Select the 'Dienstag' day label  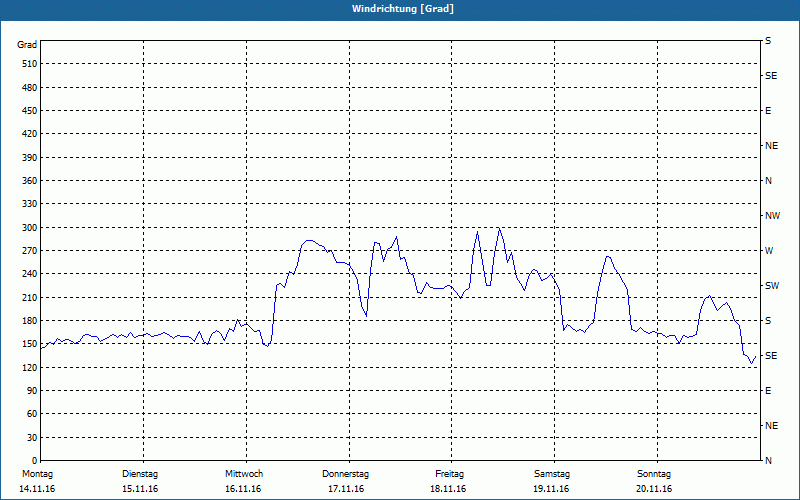(140, 474)
